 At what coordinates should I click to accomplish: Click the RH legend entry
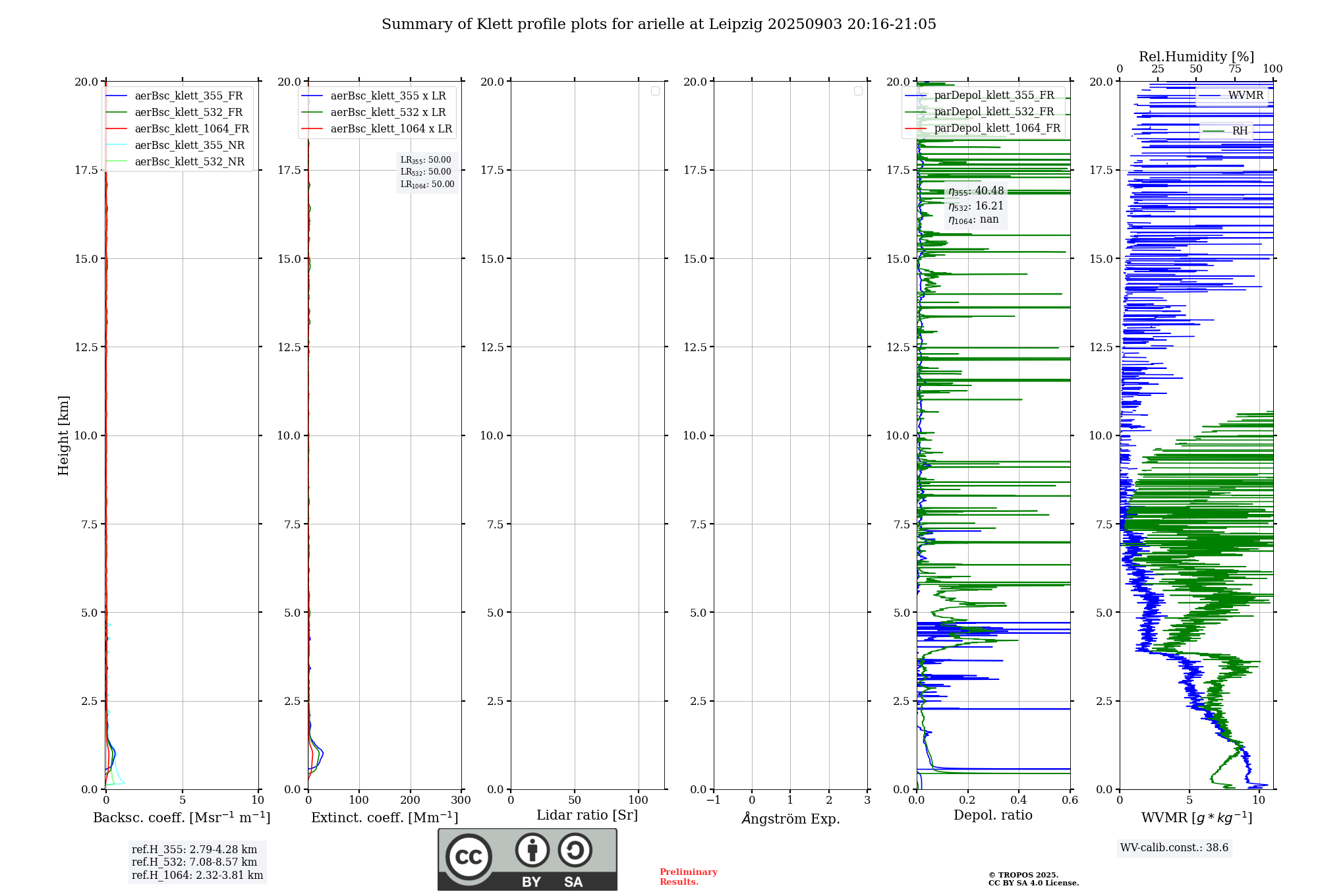click(x=1240, y=131)
